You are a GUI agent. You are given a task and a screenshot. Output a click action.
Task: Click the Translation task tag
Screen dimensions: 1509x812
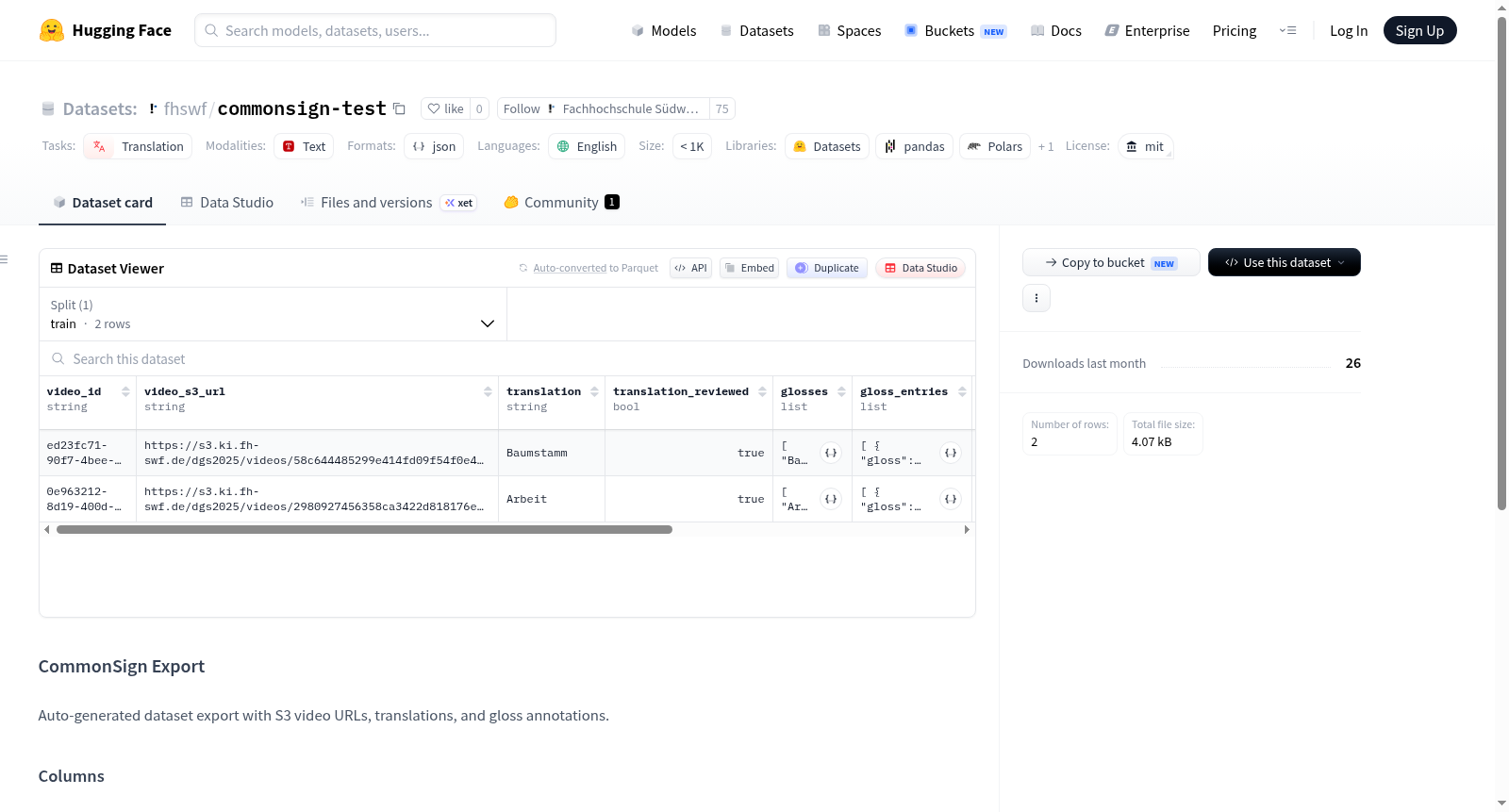click(138, 146)
